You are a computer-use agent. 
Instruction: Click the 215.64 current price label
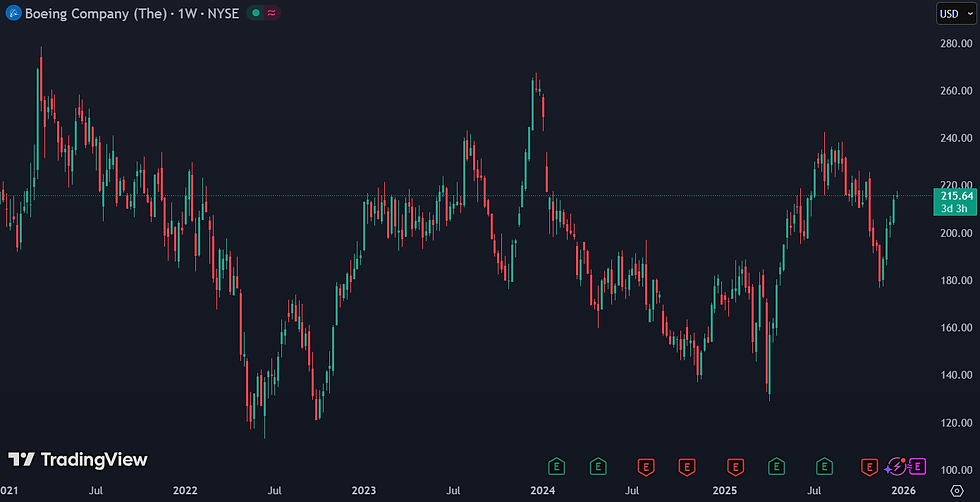(955, 196)
